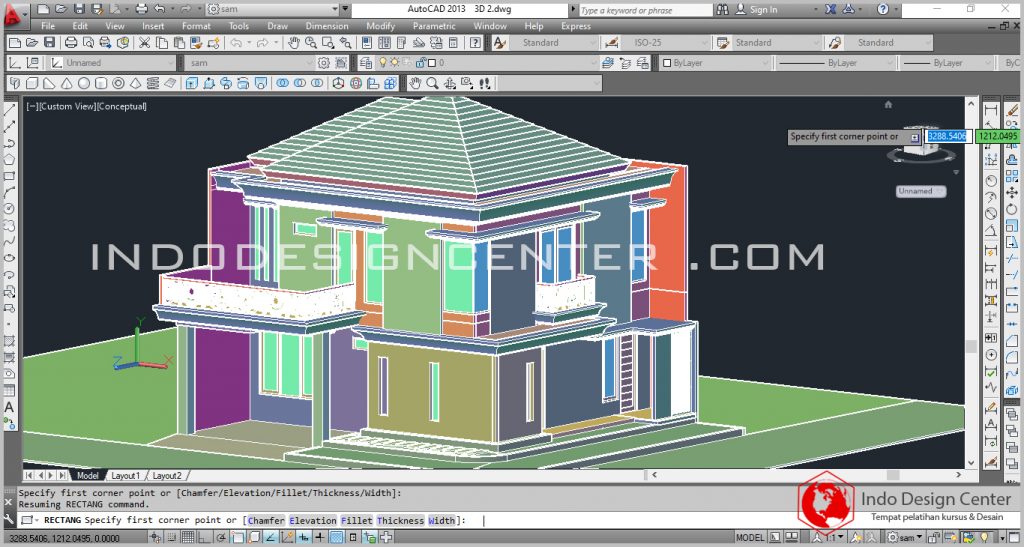
Task: Choose the Fillet option in command line
Action: pos(357,520)
